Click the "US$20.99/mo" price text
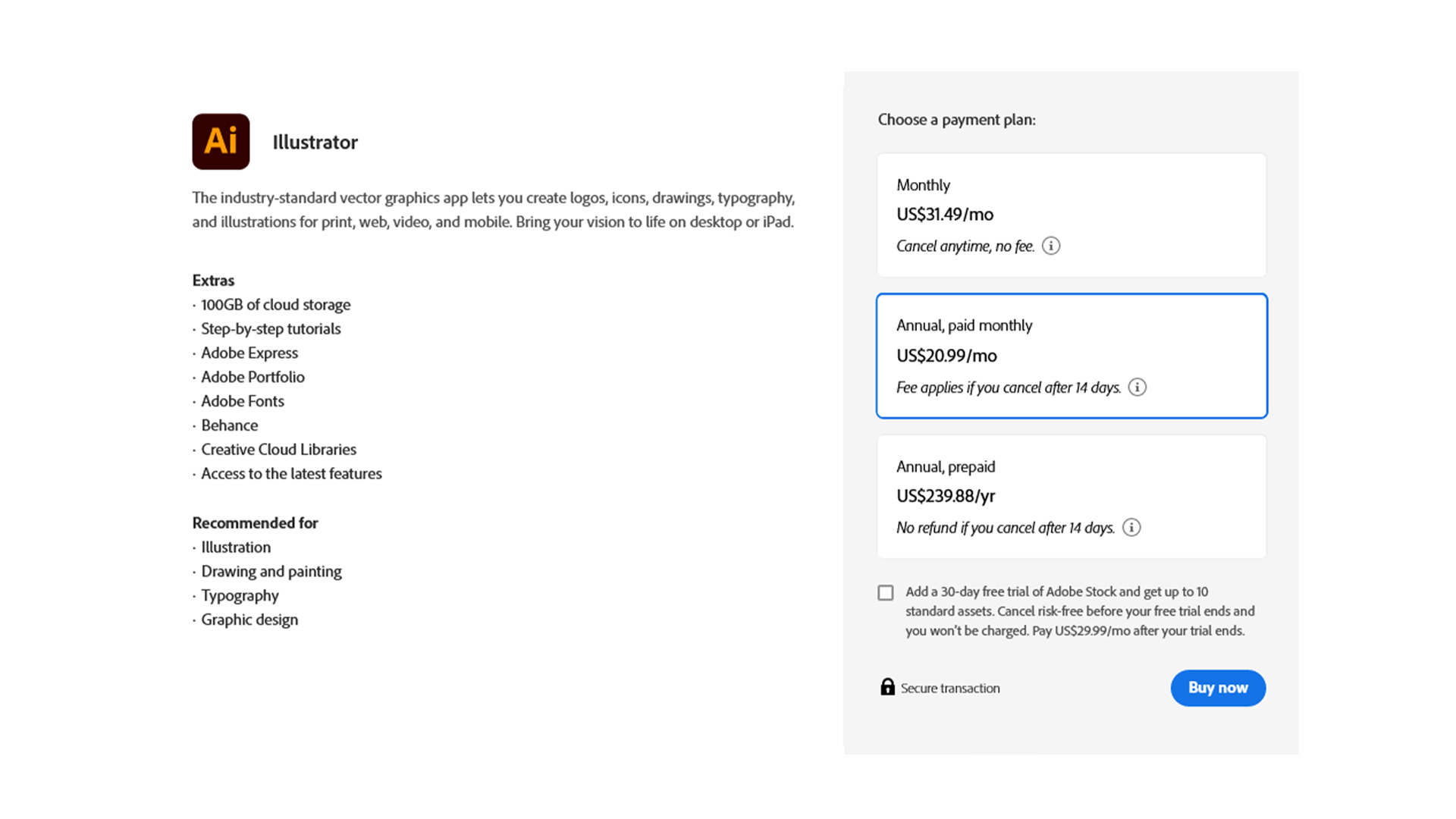The image size is (1456, 819). pyautogui.click(x=946, y=356)
